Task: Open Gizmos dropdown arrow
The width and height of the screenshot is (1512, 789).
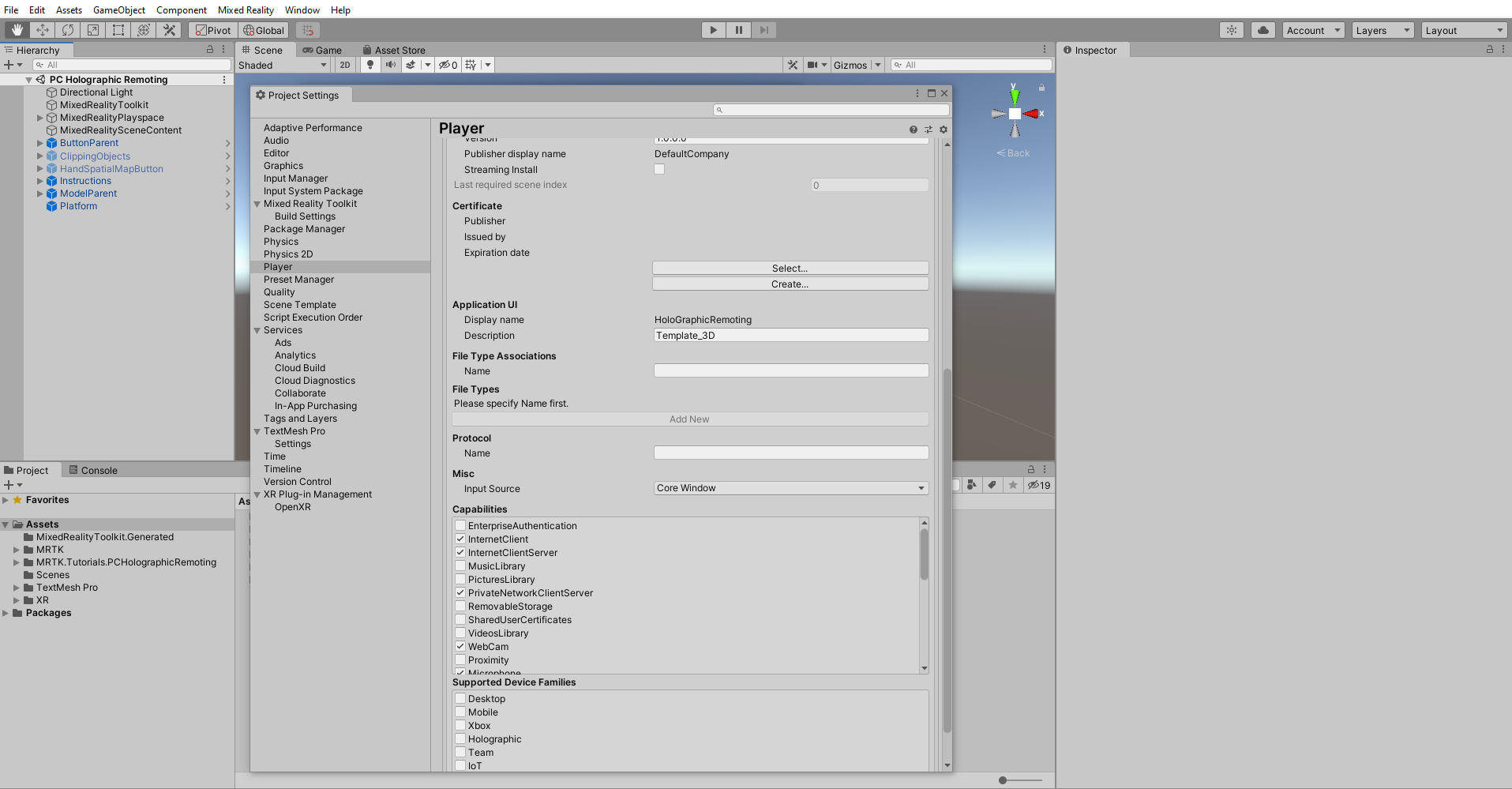Action: [877, 65]
